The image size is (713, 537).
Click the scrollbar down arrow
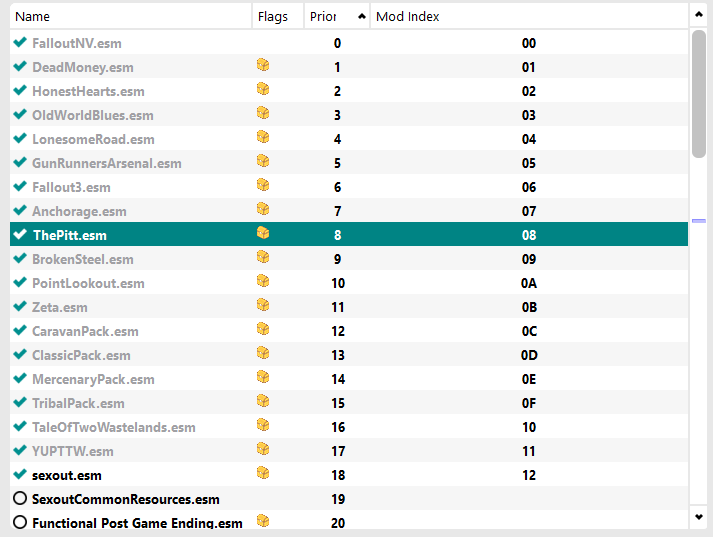click(699, 517)
